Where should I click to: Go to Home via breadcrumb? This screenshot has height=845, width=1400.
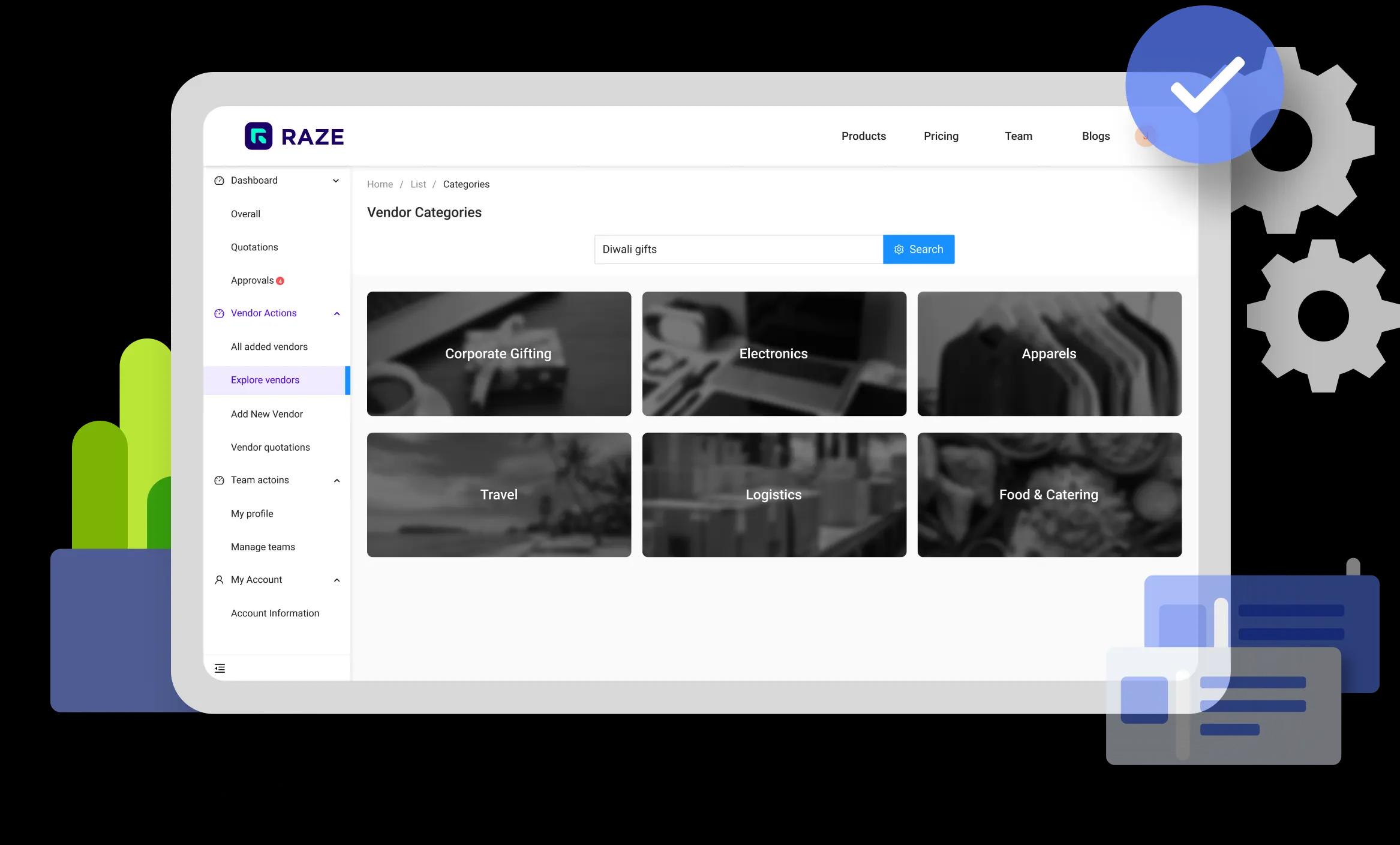click(x=380, y=184)
